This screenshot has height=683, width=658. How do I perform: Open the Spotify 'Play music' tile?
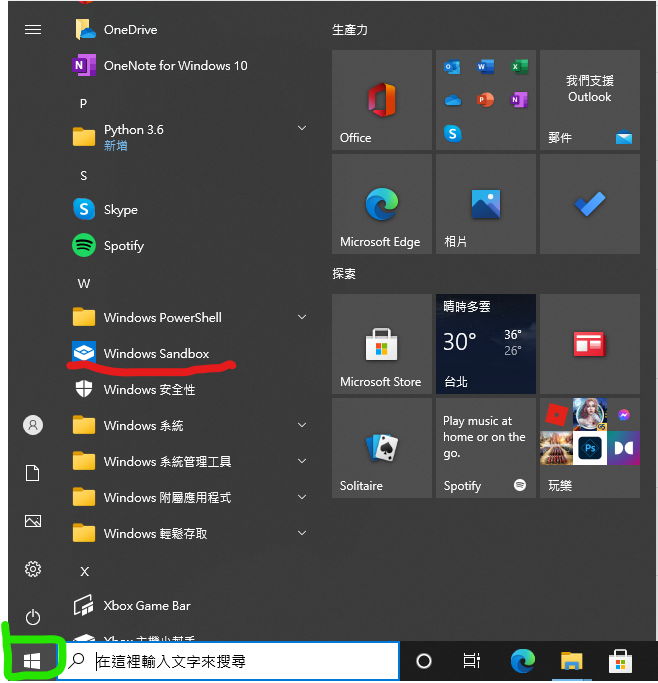pyautogui.click(x=486, y=448)
